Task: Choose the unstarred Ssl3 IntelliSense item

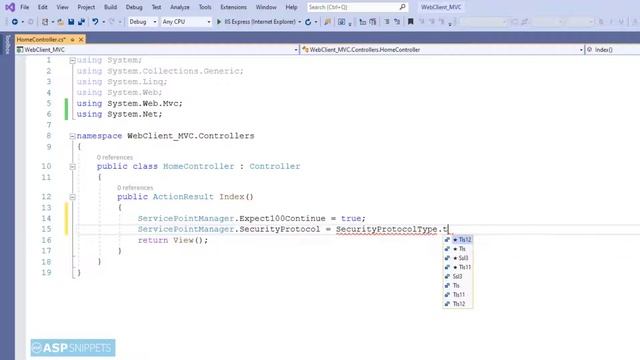Action: (x=458, y=276)
